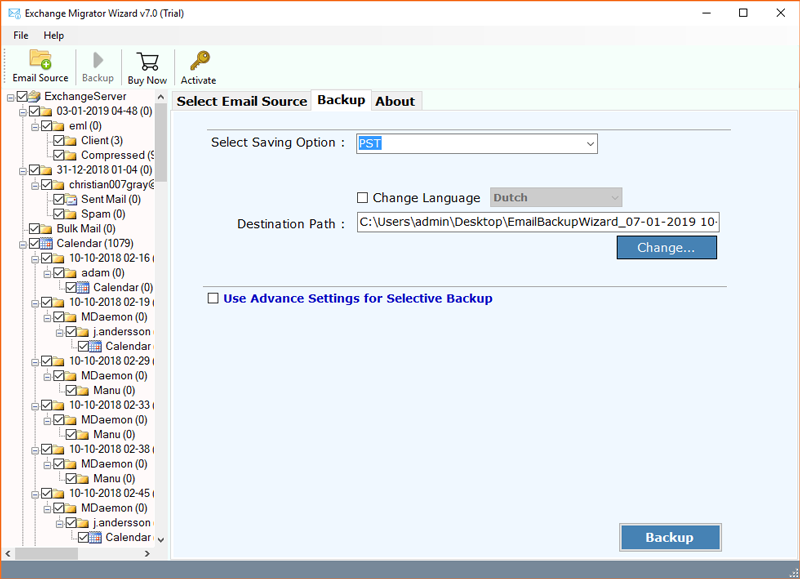Collapse the Calendar (1079) node

tap(23, 244)
